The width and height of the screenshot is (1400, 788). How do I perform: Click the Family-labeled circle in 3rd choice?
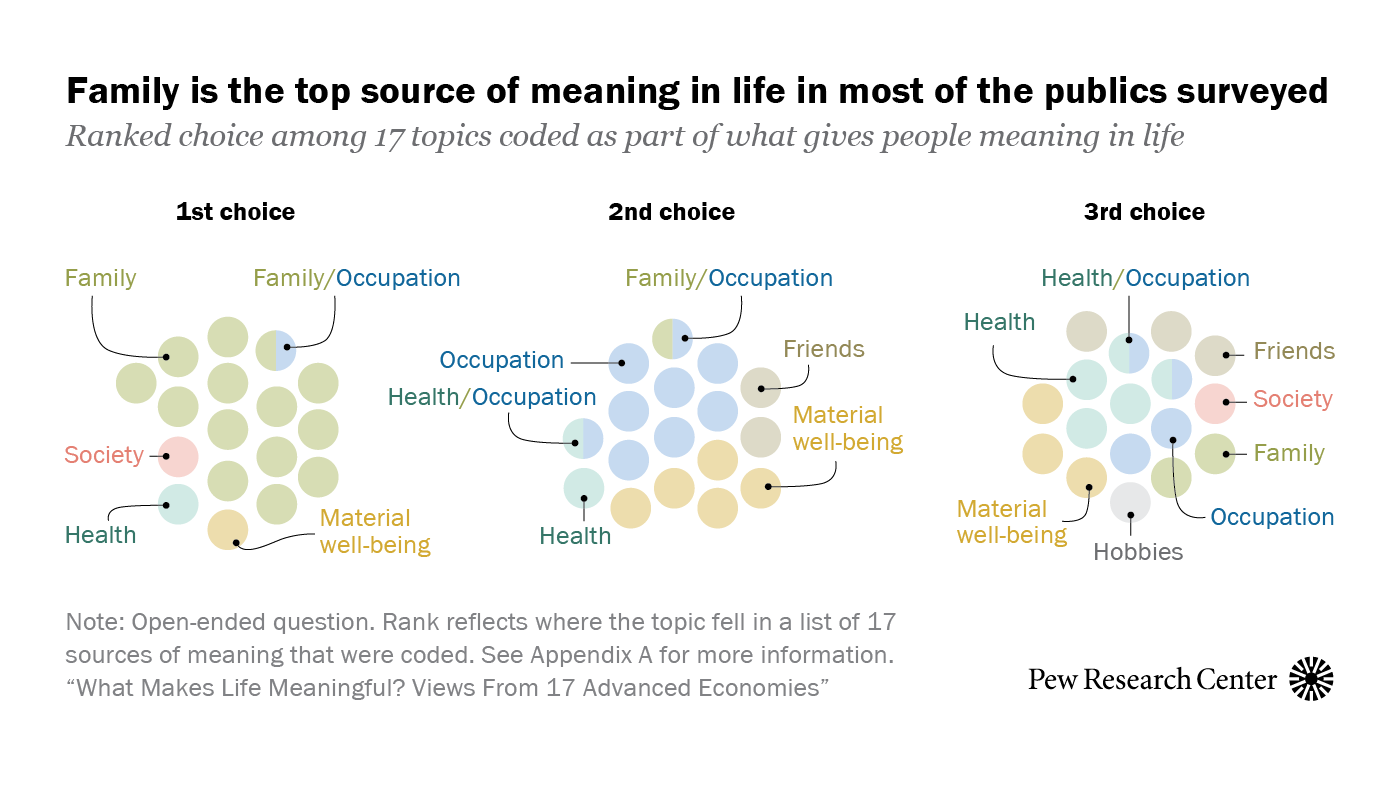(1215, 454)
